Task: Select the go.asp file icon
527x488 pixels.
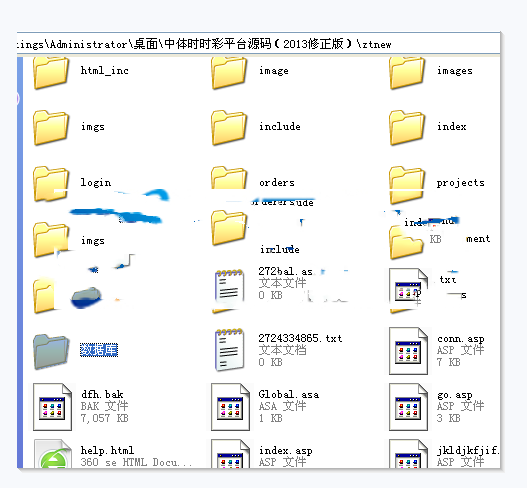Action: [x=408, y=407]
